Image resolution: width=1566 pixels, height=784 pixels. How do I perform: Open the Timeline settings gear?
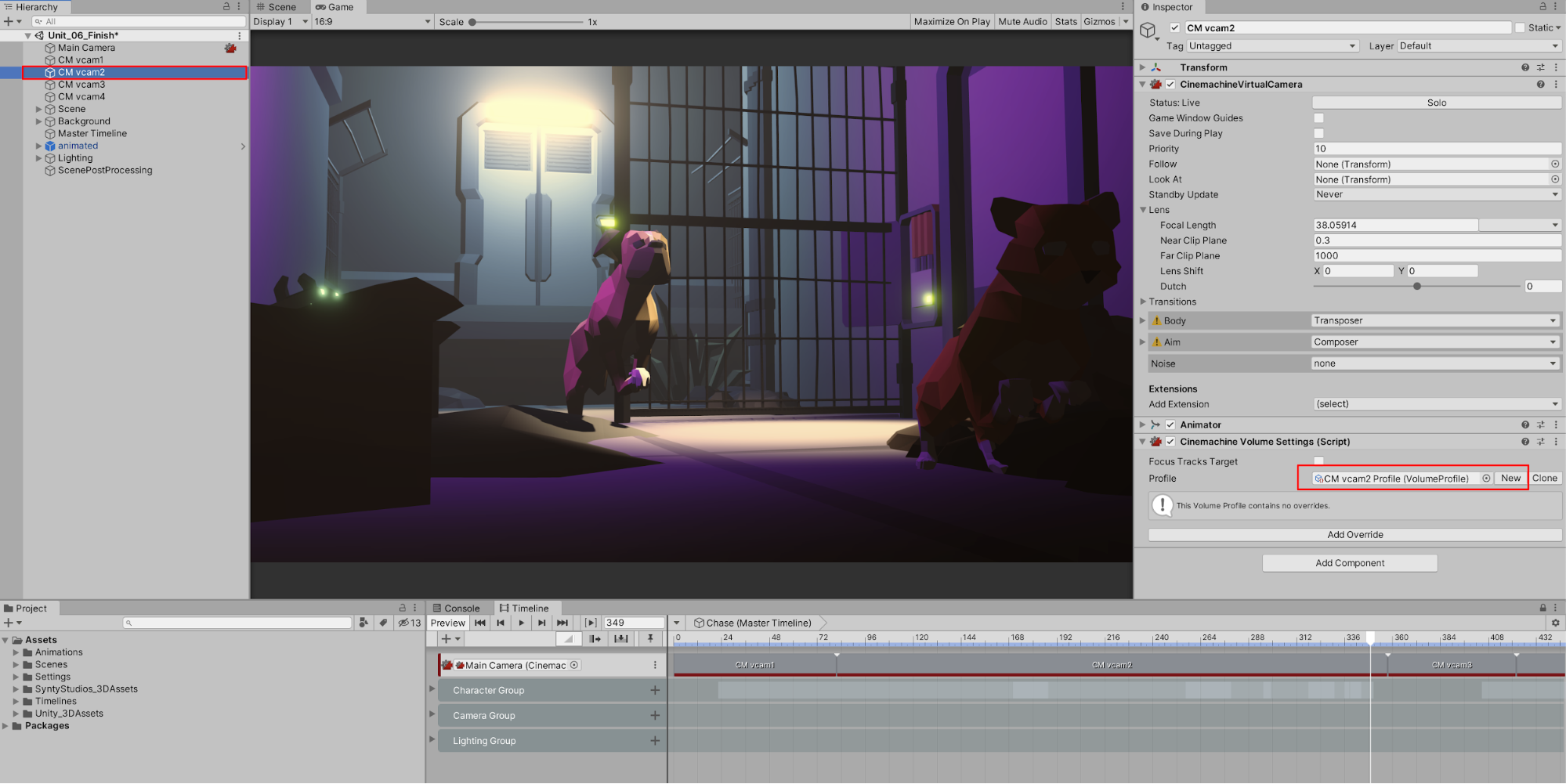coord(1555,623)
